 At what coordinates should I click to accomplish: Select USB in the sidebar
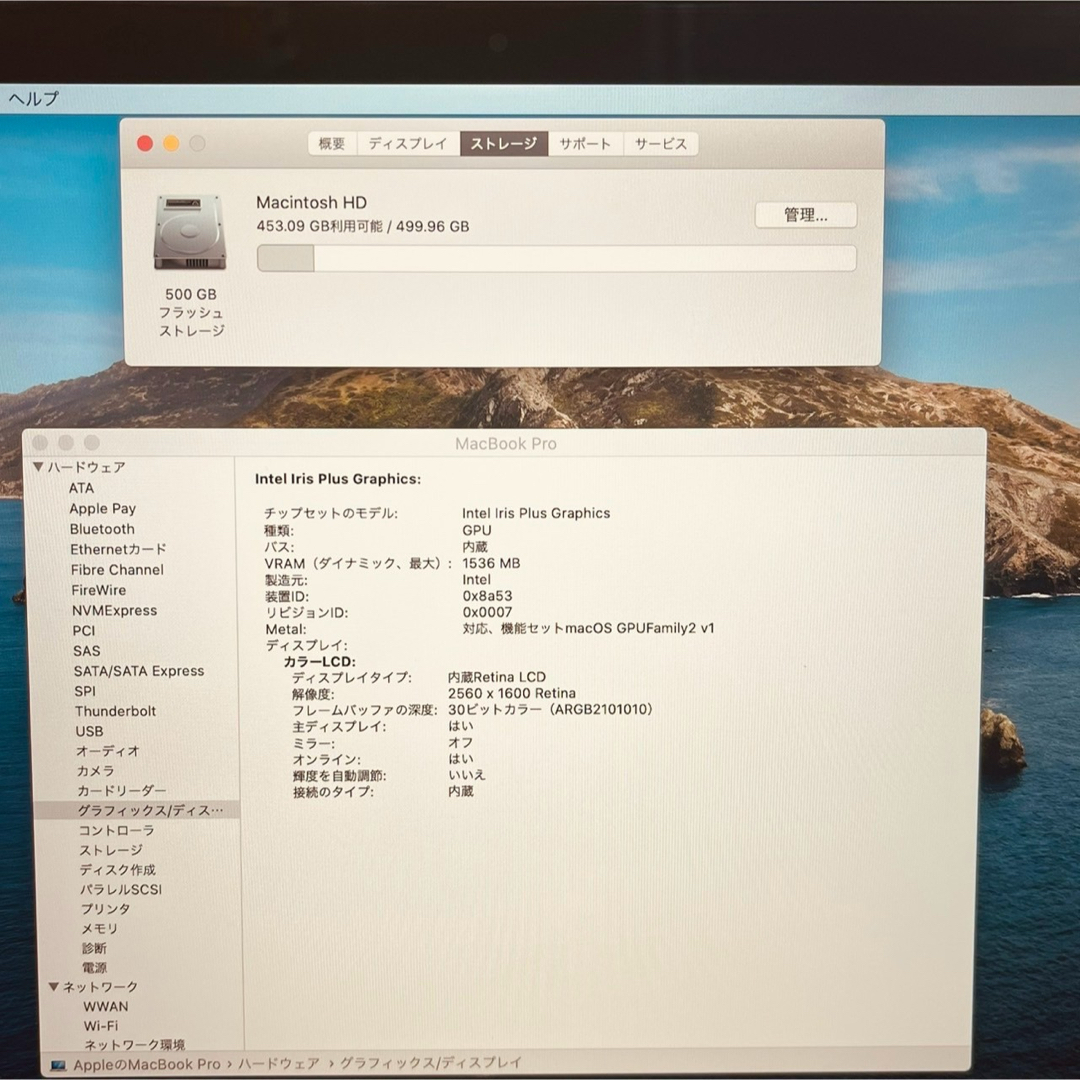pyautogui.click(x=90, y=731)
